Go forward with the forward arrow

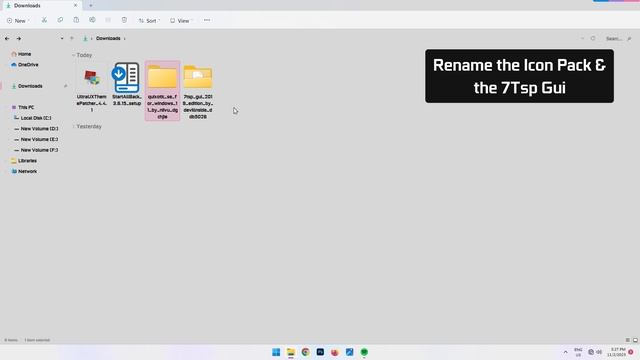[19, 38]
